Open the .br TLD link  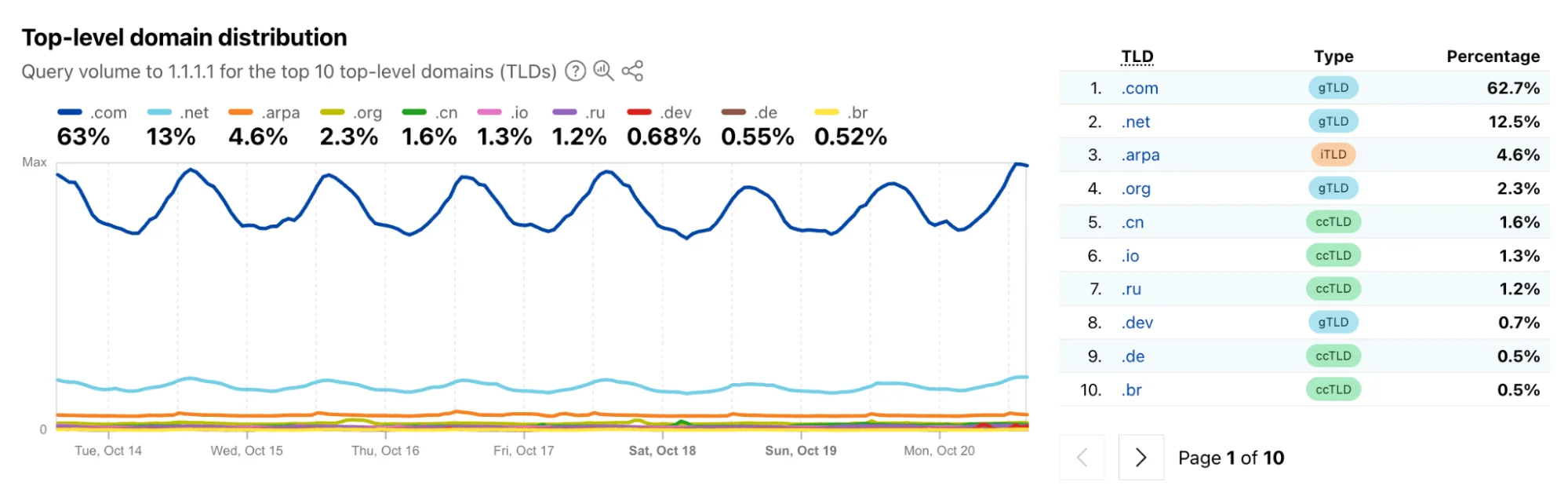(1131, 390)
